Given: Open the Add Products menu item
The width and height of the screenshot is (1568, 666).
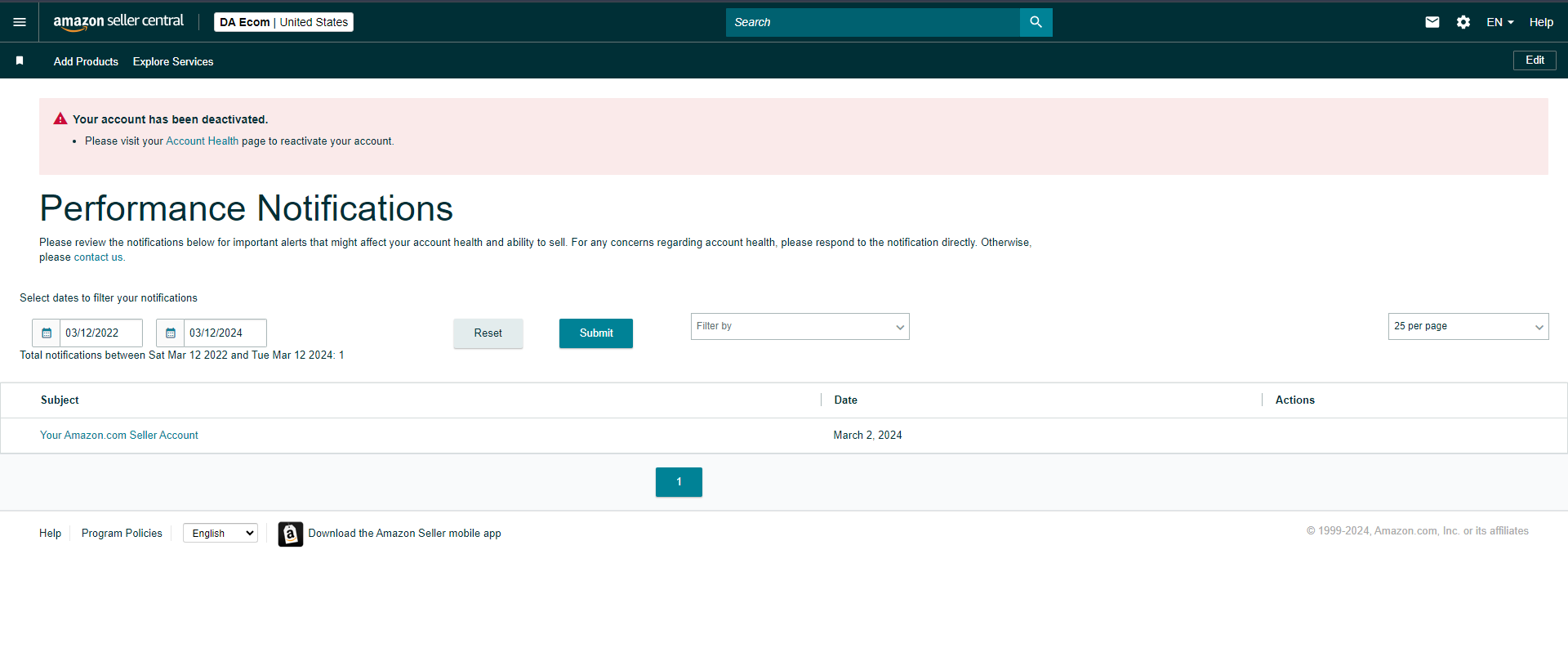Looking at the screenshot, I should pyautogui.click(x=86, y=61).
